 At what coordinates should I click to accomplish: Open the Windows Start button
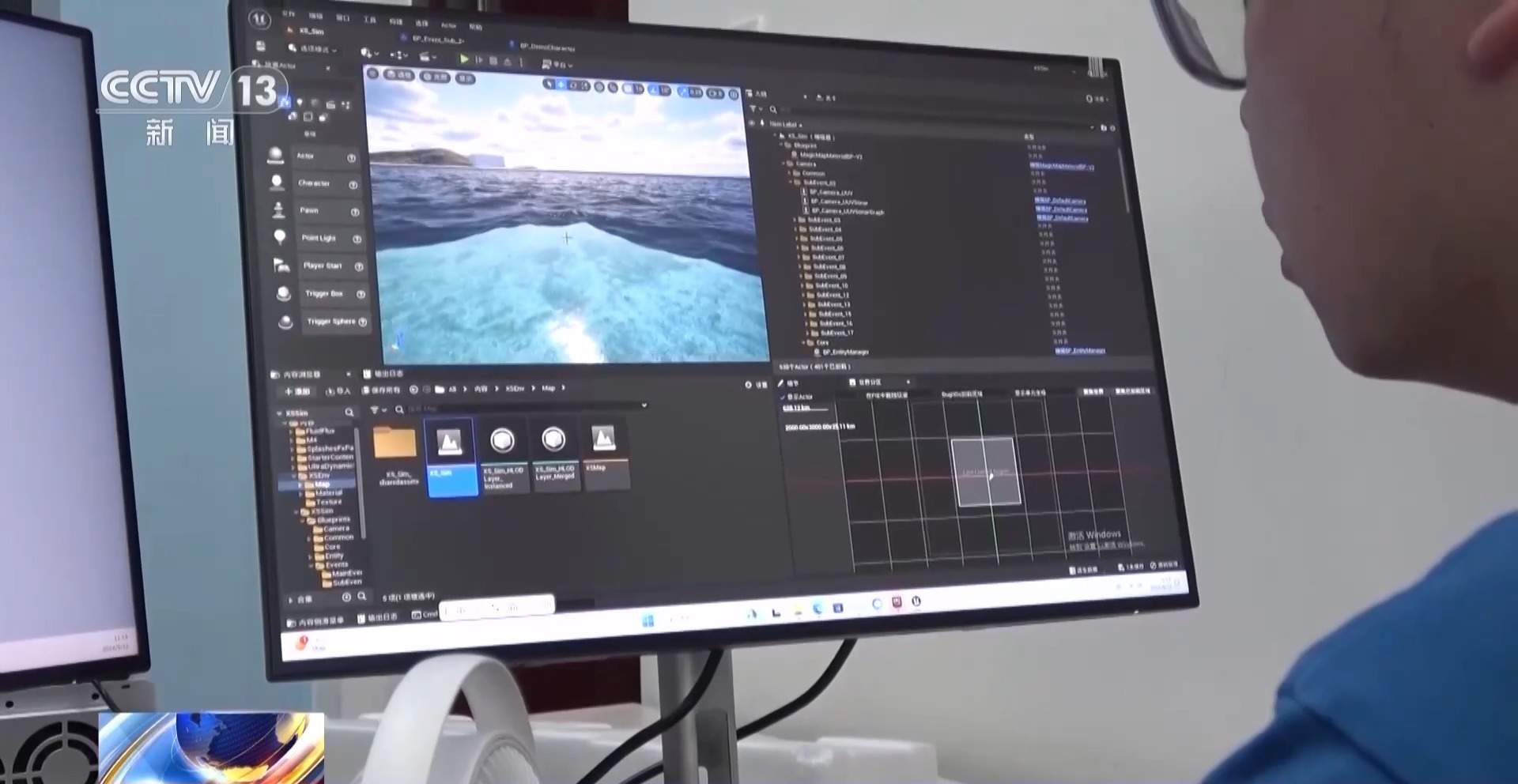(x=648, y=620)
